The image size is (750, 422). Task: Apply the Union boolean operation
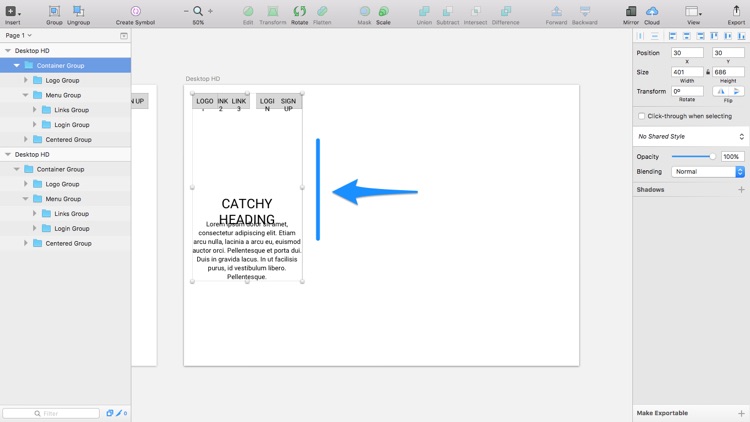(x=424, y=11)
